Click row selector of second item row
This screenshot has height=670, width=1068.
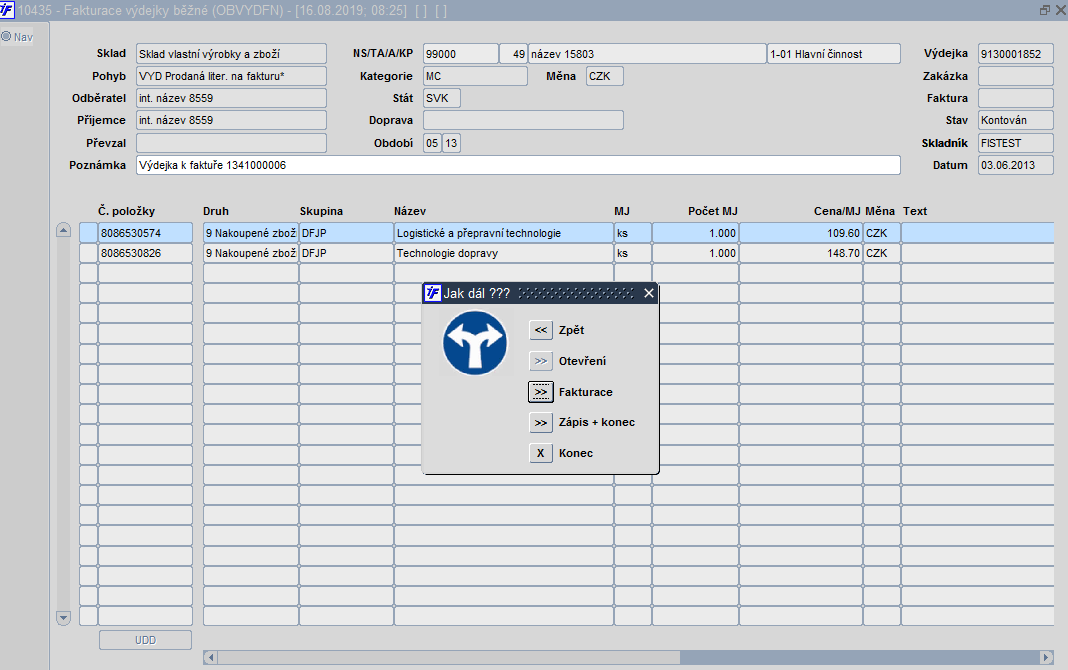pyautogui.click(x=88, y=253)
